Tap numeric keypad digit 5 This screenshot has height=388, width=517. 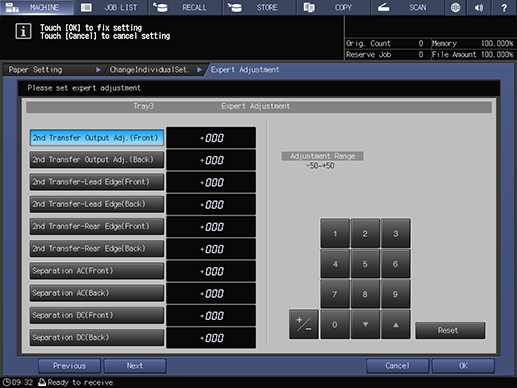[x=365, y=264]
